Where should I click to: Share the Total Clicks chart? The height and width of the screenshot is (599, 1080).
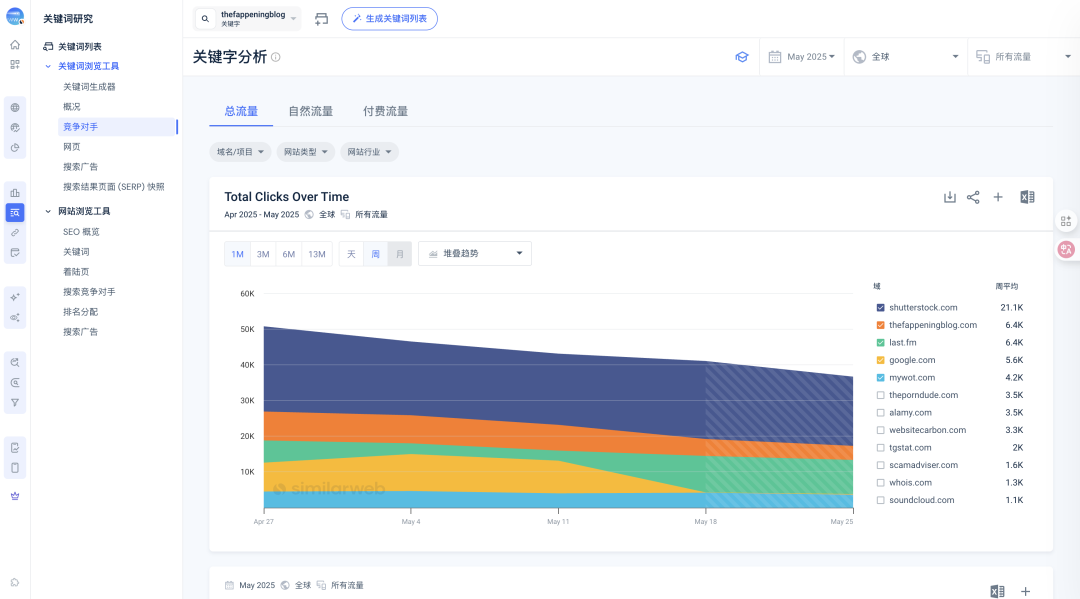click(x=973, y=198)
